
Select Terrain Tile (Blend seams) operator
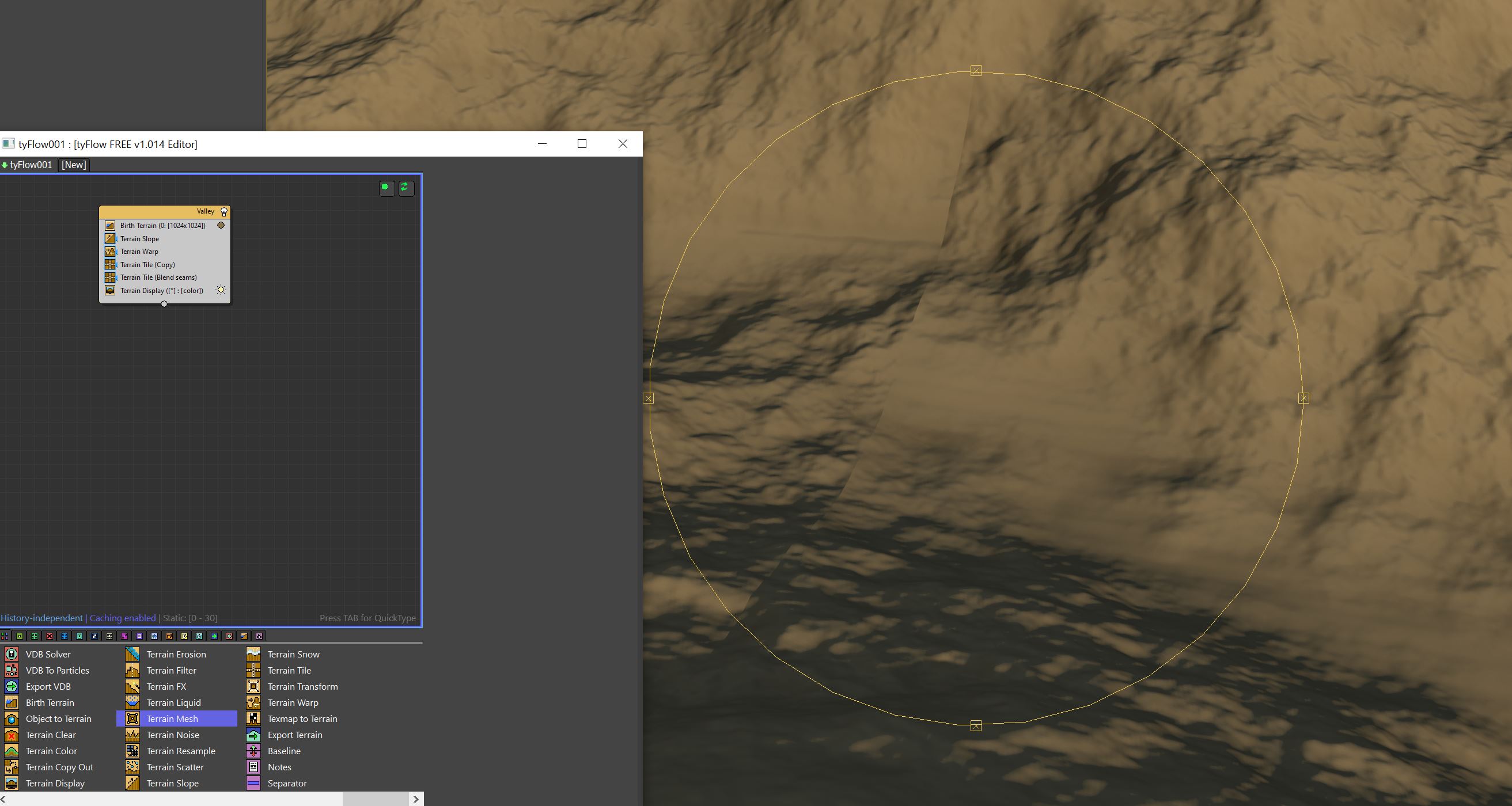tap(158, 277)
